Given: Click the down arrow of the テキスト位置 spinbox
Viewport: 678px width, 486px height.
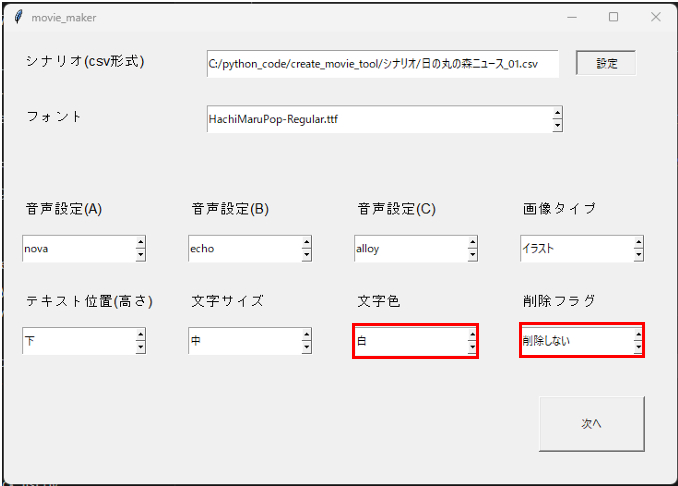Looking at the screenshot, I should click(x=141, y=347).
